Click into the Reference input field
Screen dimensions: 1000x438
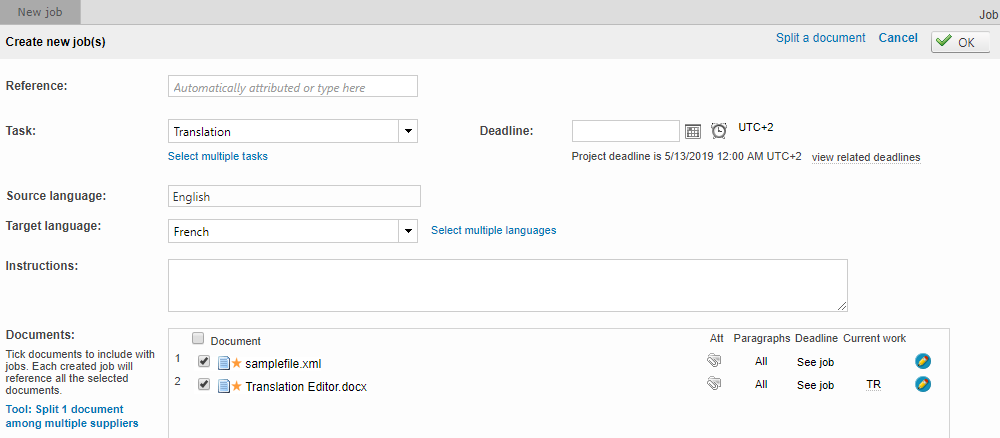293,87
